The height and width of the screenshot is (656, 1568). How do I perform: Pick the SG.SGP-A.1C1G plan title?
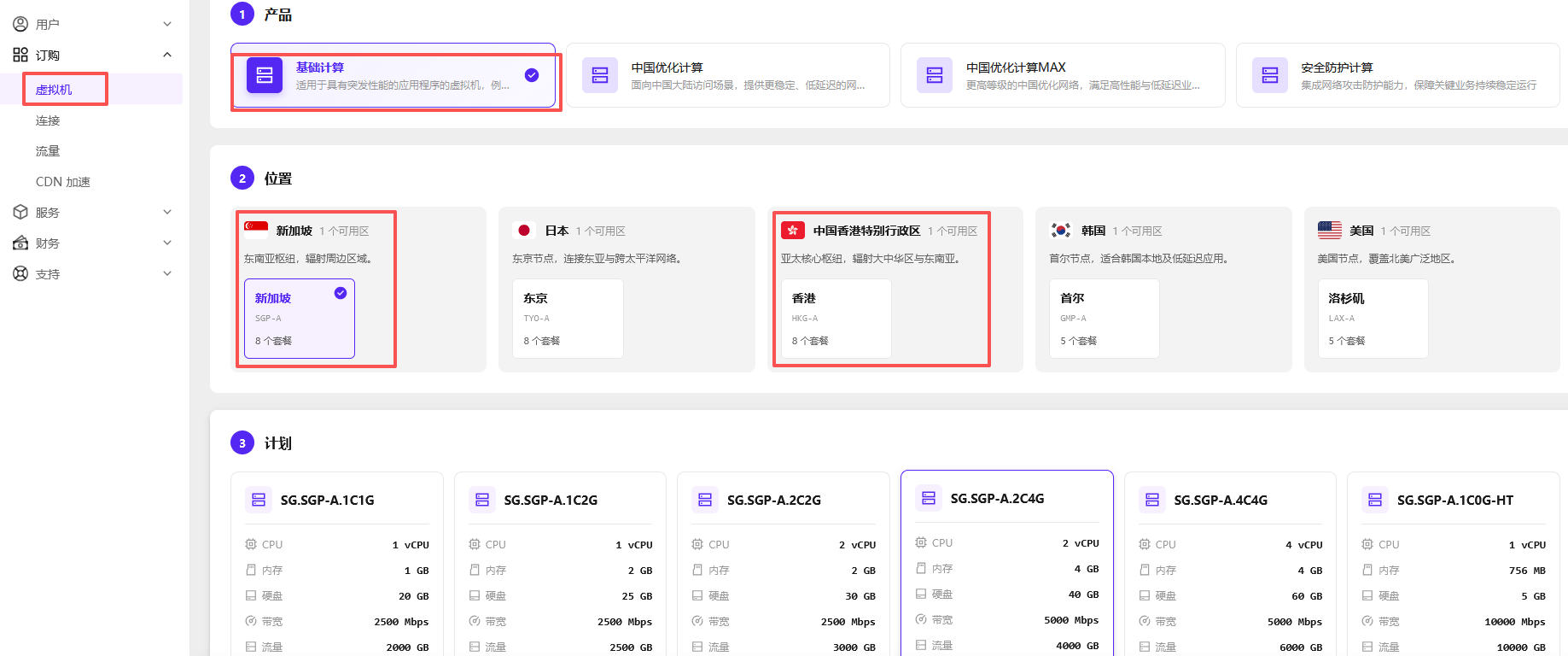click(328, 500)
